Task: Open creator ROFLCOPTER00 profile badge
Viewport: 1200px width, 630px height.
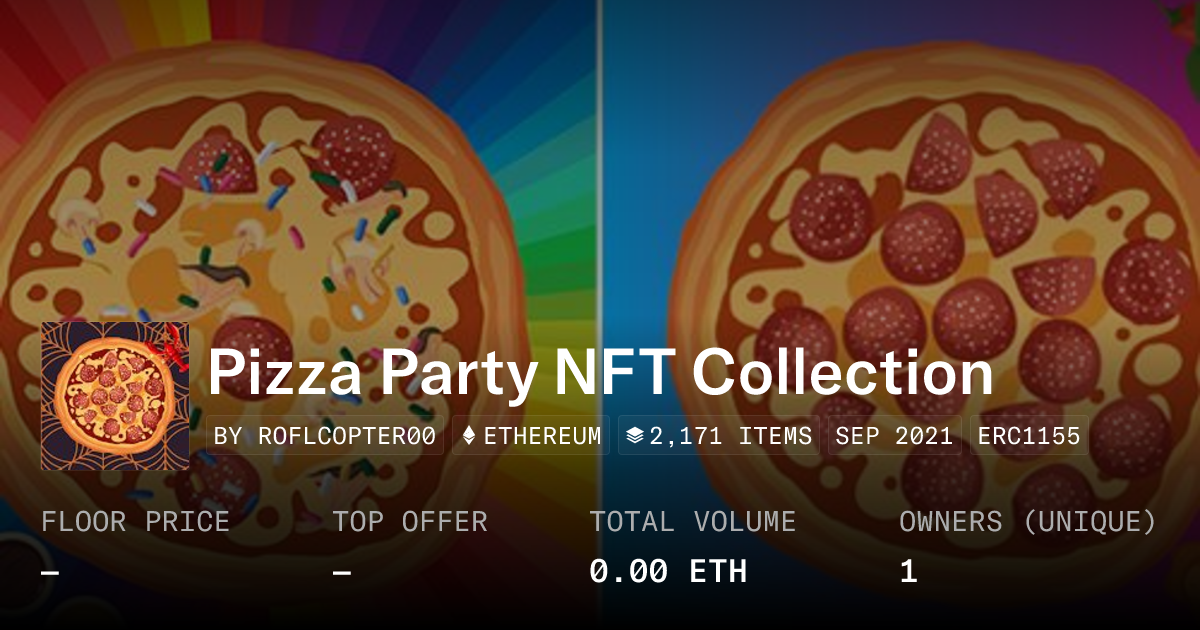Action: pos(325,436)
